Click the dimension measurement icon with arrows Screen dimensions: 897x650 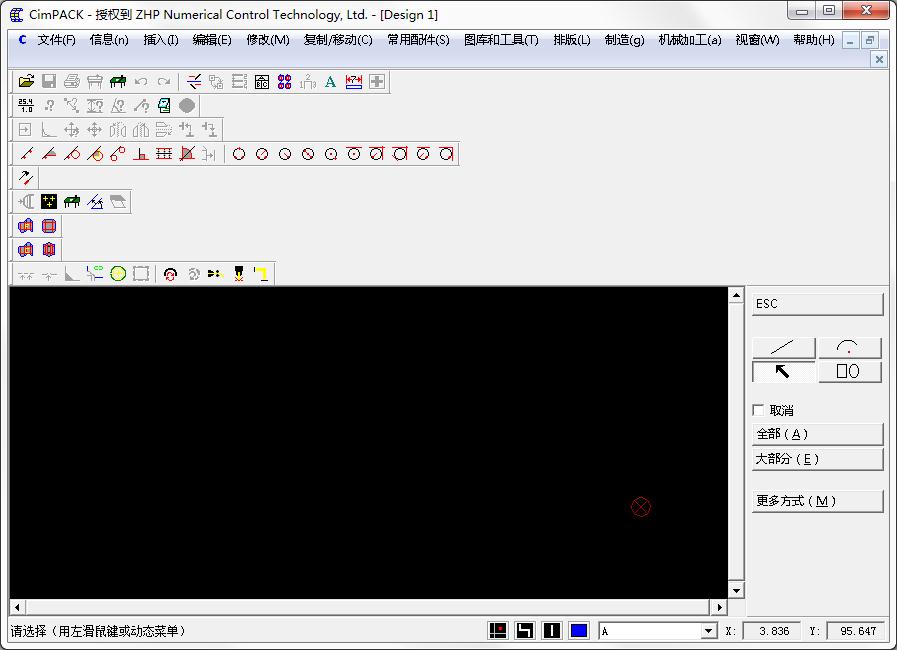click(x=354, y=82)
